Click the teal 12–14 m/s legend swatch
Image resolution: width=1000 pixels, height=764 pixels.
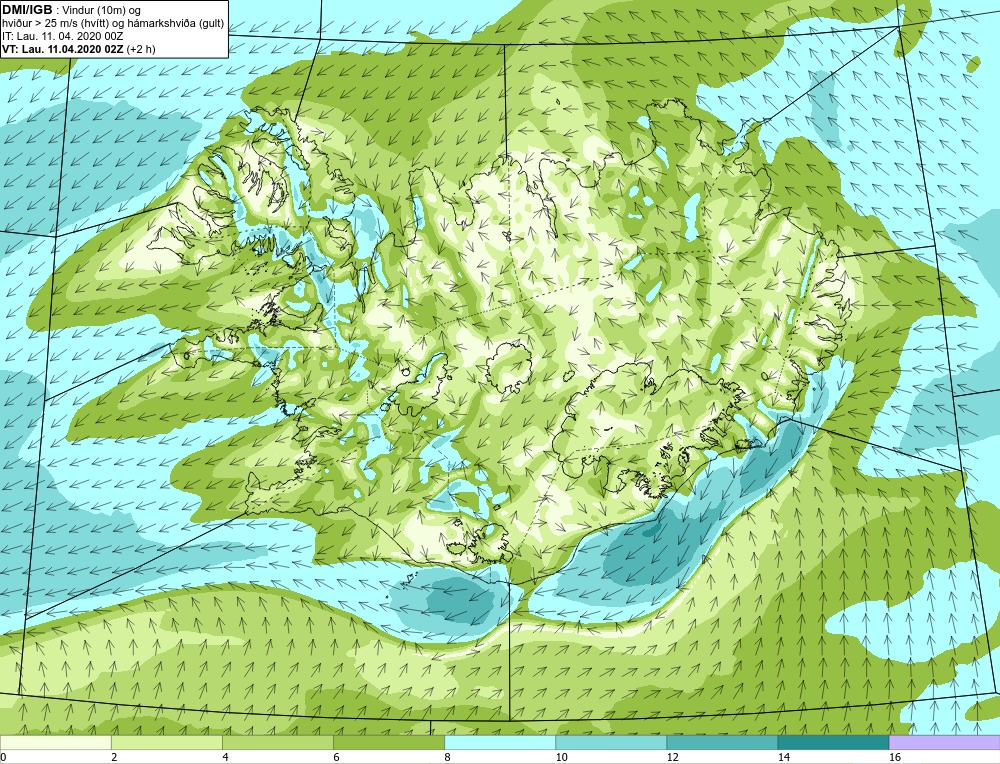[722, 742]
